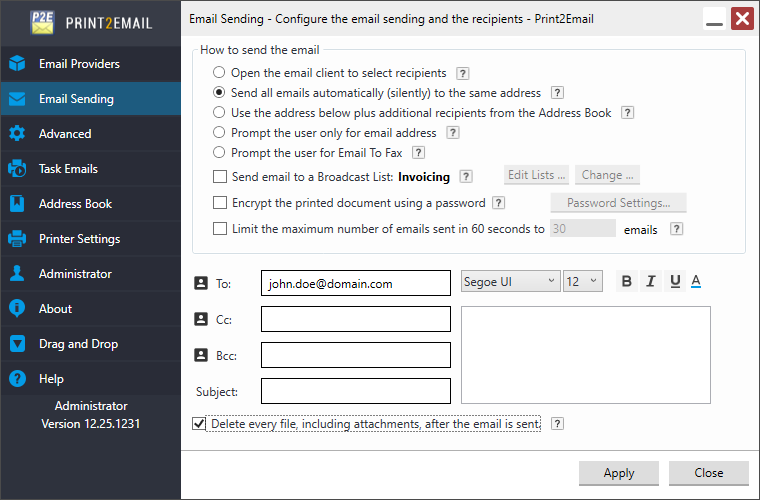This screenshot has width=760, height=500.
Task: Open the font color picker
Action: point(696,281)
